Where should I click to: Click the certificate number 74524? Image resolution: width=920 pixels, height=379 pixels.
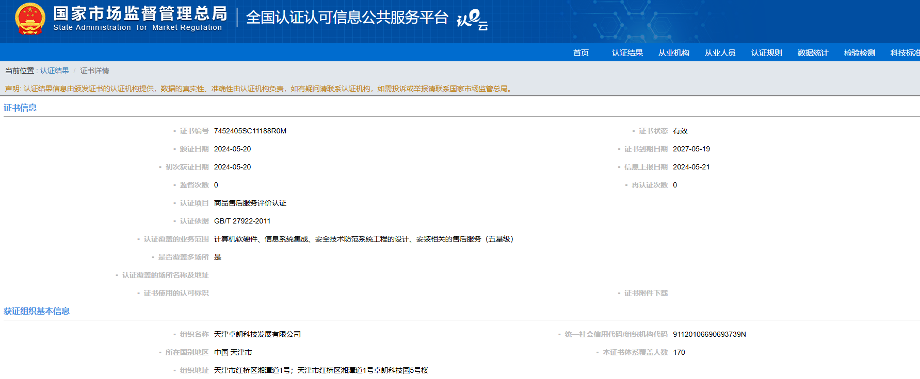coord(251,131)
